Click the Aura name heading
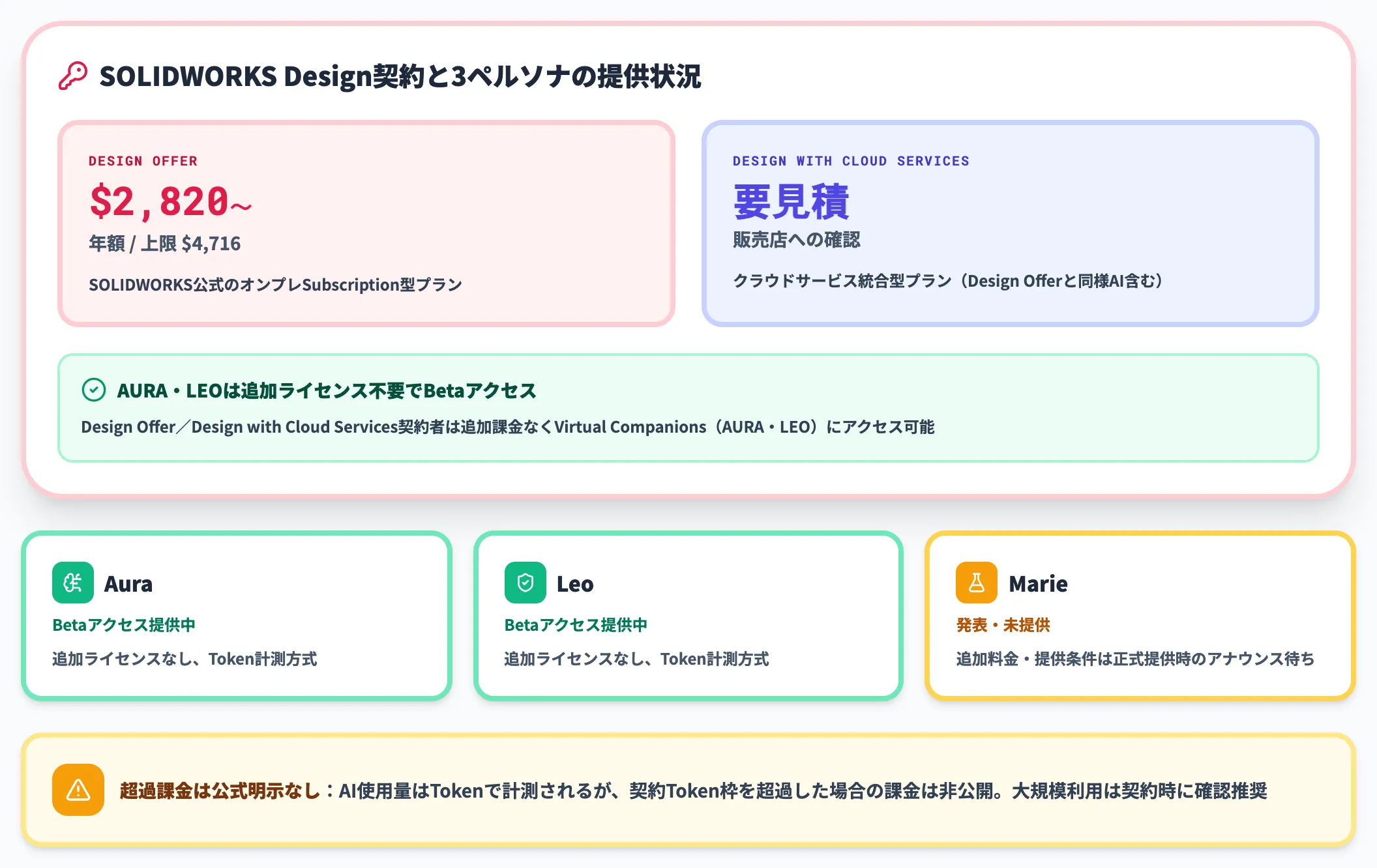Viewport: 1377px width, 868px height. (128, 583)
